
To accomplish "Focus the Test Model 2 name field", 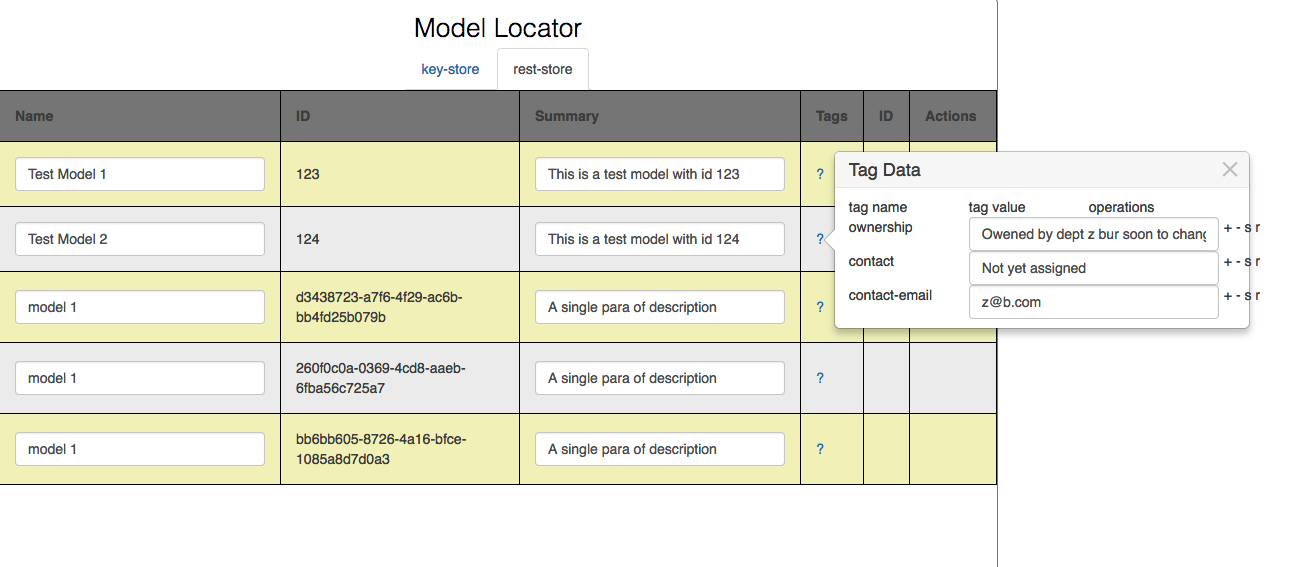I will point(140,239).
